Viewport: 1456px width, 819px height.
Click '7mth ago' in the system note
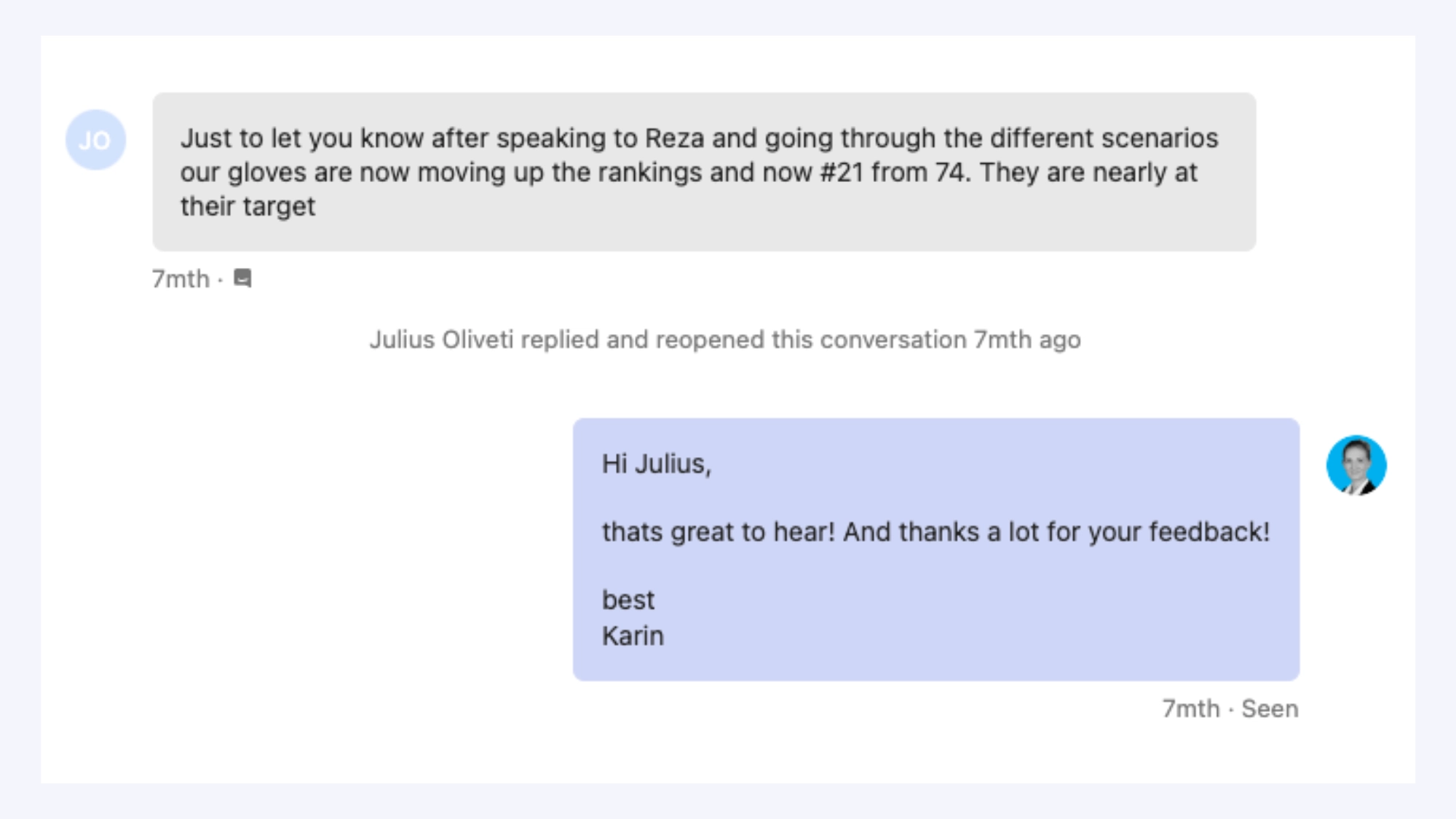1027,340
